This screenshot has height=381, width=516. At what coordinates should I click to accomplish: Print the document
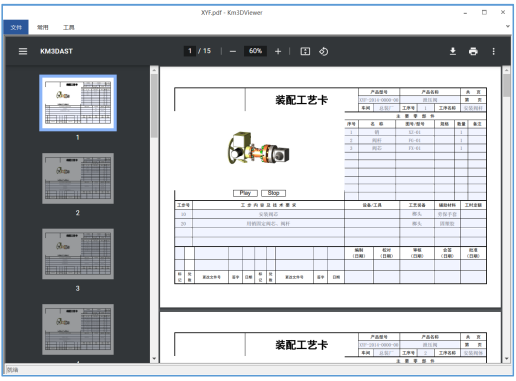473,51
